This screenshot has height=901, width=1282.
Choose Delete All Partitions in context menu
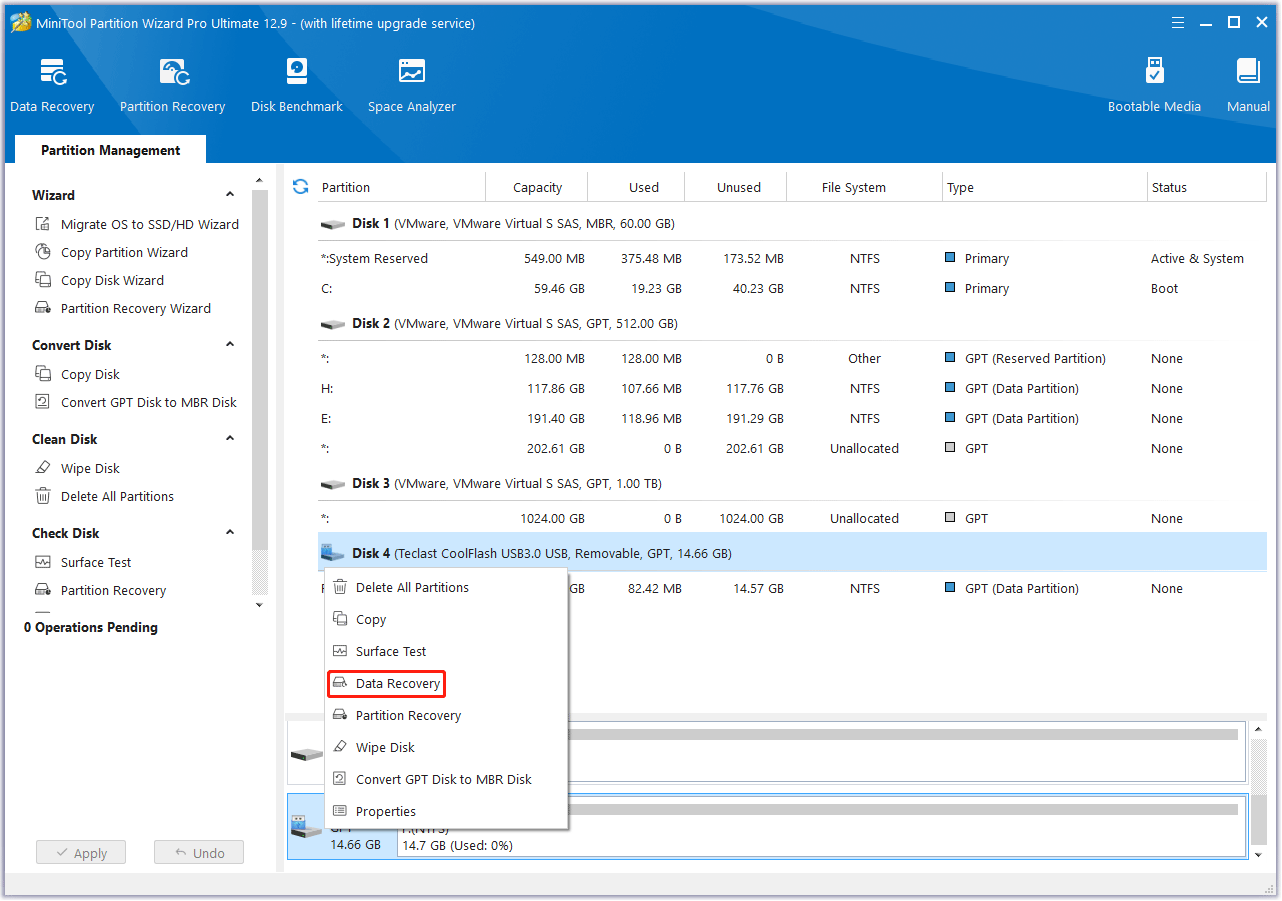[446, 587]
